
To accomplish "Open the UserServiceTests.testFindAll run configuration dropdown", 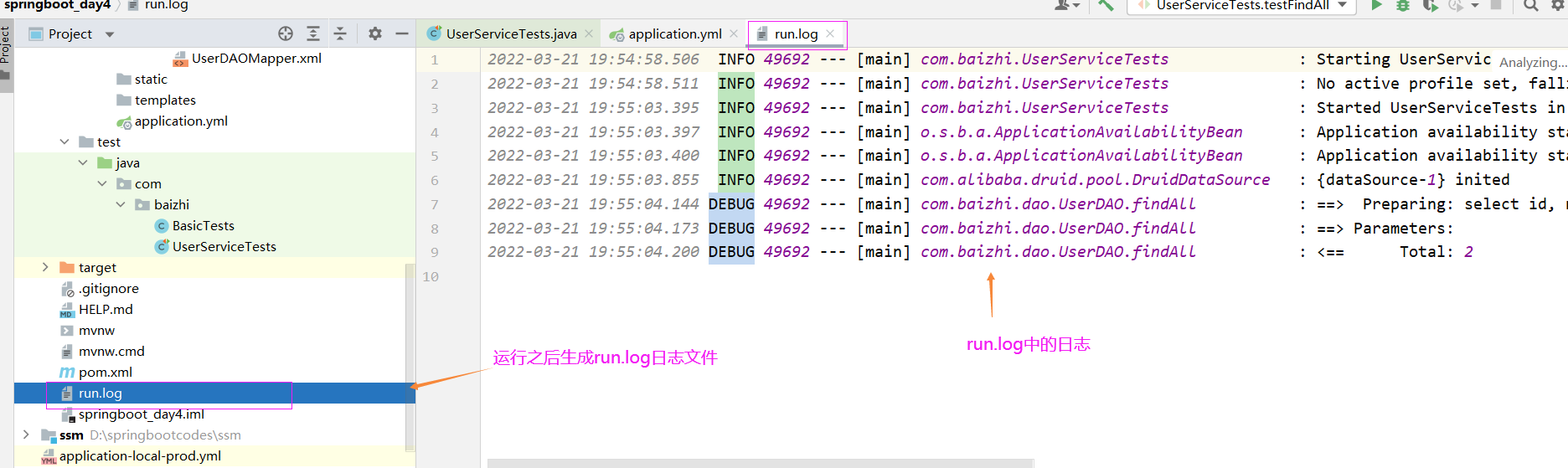I will click(1343, 5).
